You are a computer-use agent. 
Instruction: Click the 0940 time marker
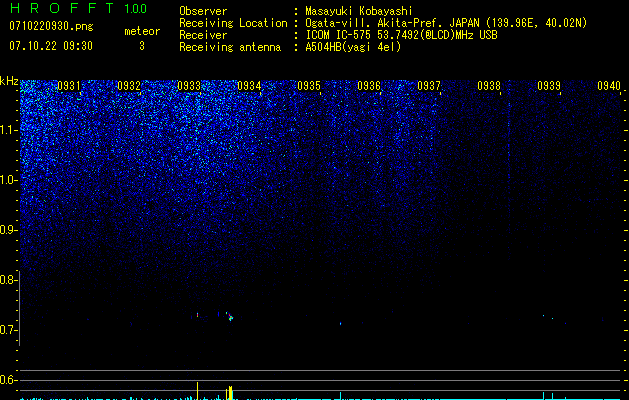[x=609, y=86]
